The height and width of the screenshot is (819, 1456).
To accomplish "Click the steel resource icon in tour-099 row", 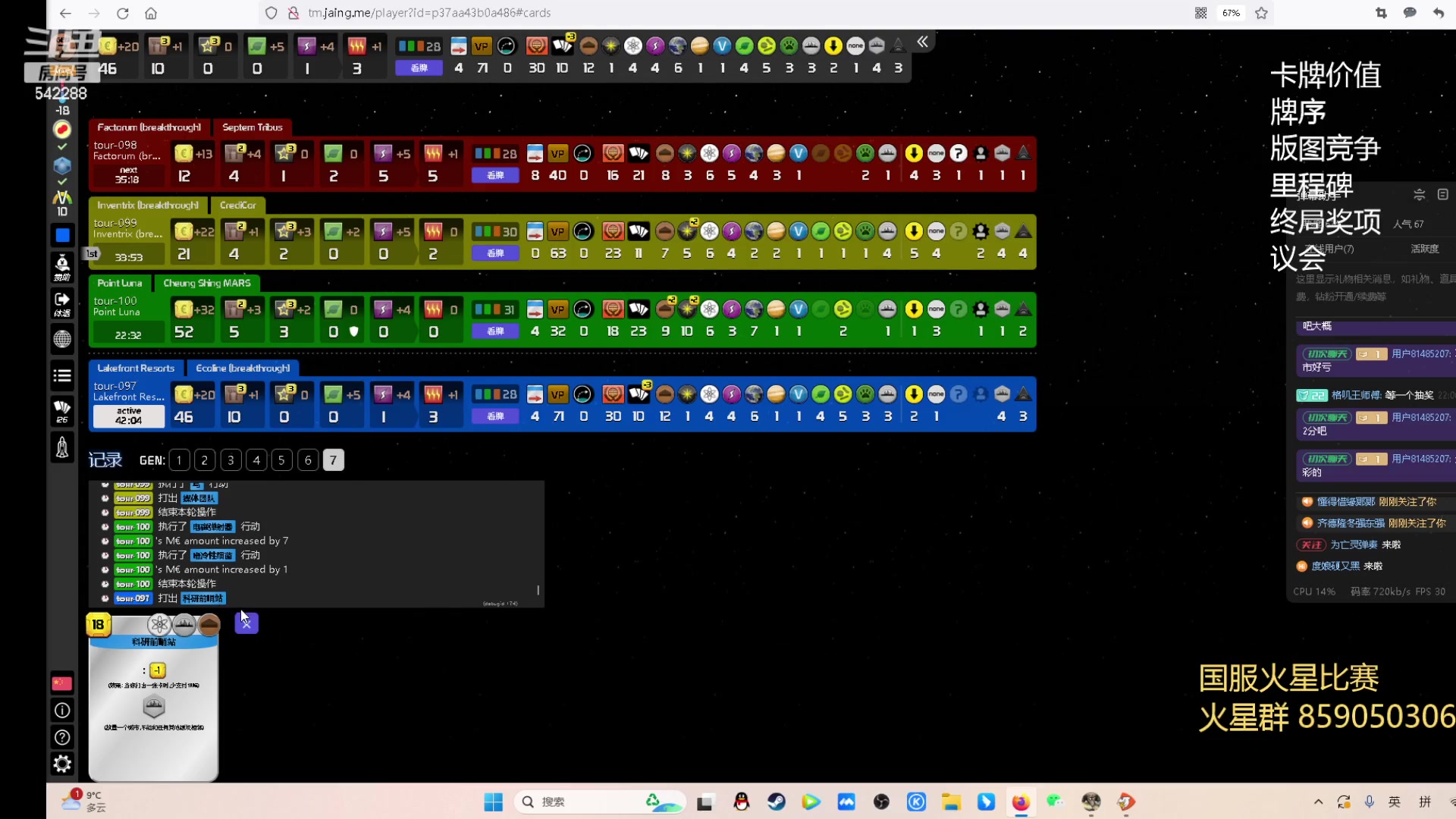I will click(x=234, y=232).
